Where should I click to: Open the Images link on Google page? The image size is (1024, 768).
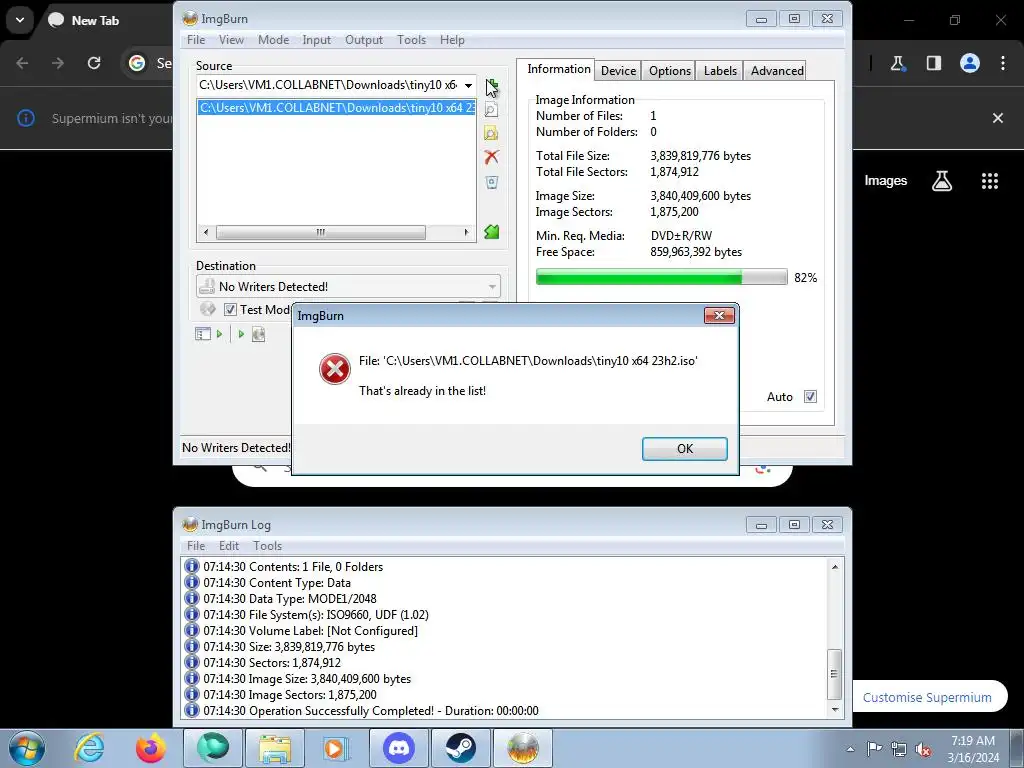click(886, 181)
